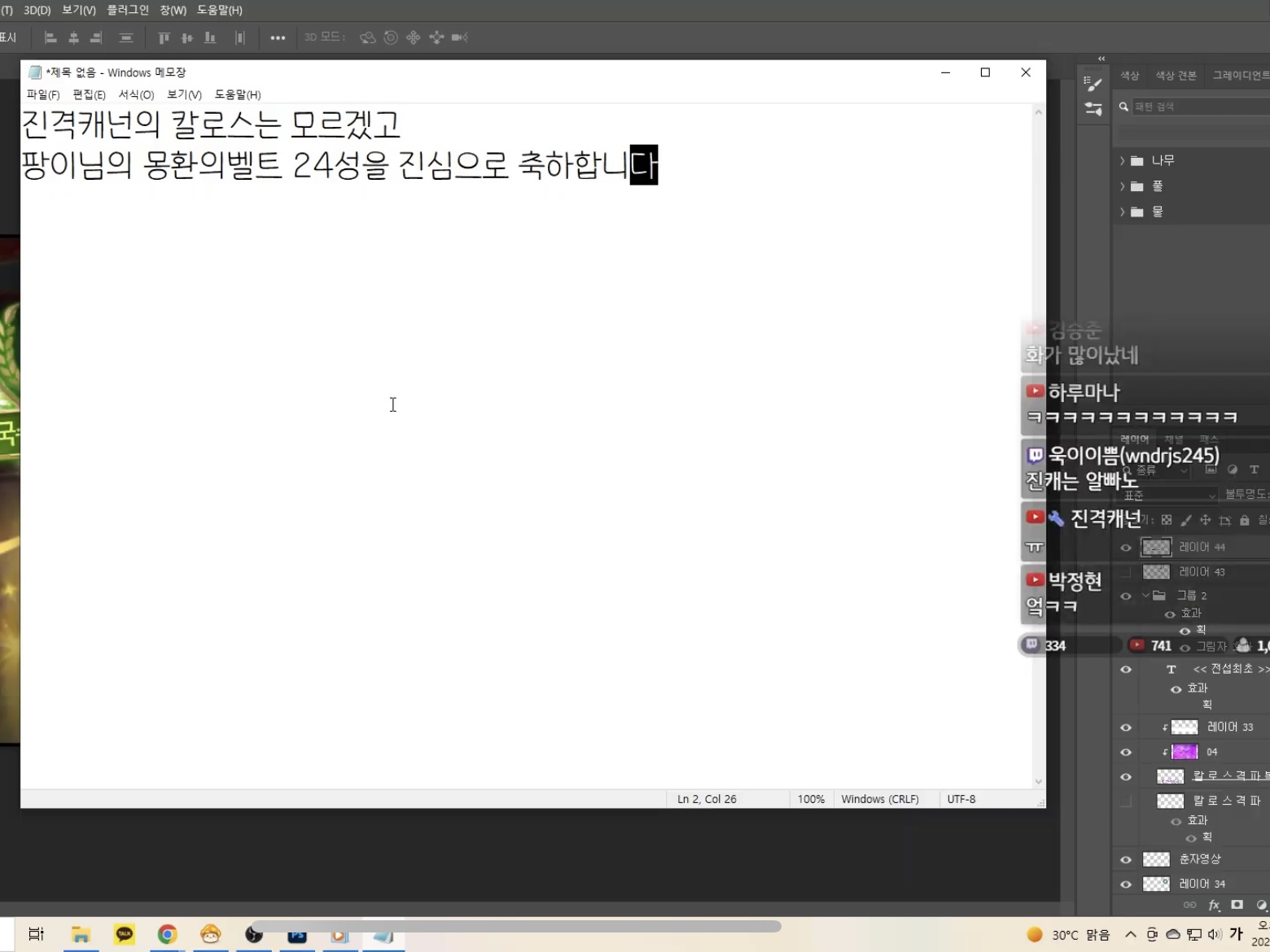Align top edges in Photoshop options bar
Viewport: 1270px width, 952px height.
tap(164, 37)
